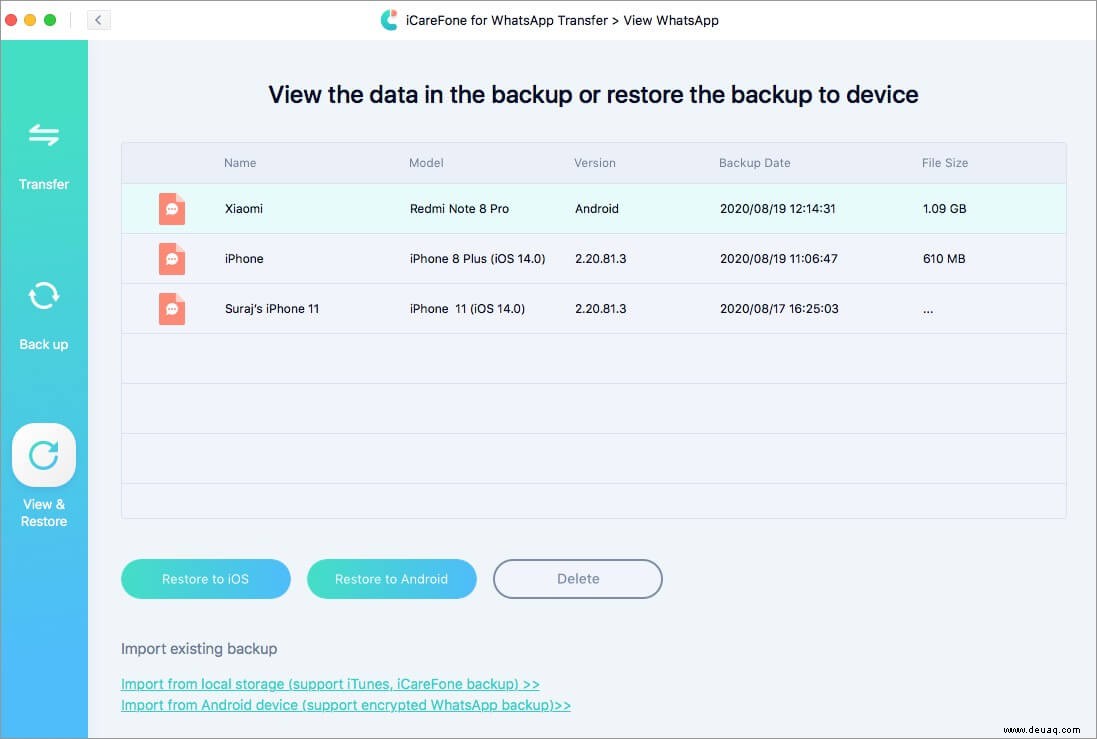The image size is (1097, 739).
Task: Maximize the window with the green button
Action: click(x=50, y=20)
